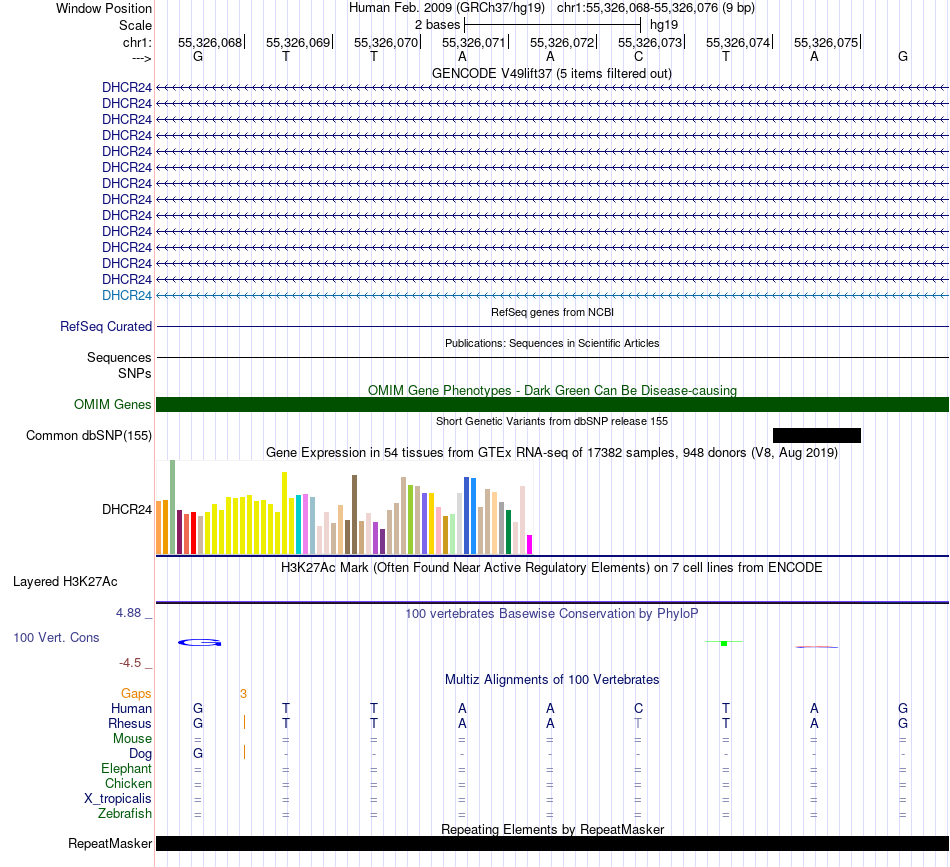Open Gene Expression in 54 tissues GTEx title

click(x=552, y=453)
